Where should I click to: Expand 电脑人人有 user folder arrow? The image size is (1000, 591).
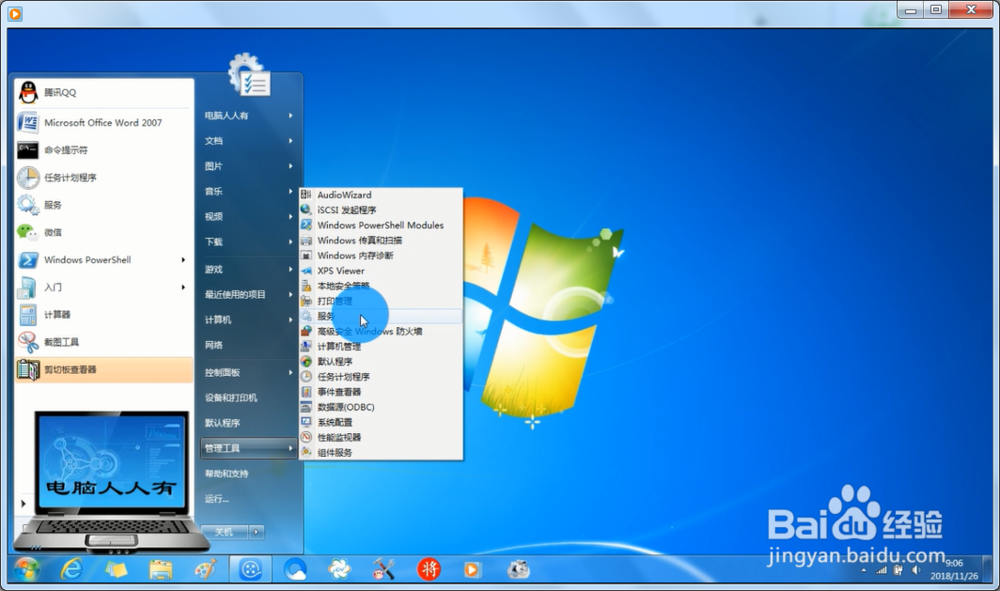click(290, 115)
